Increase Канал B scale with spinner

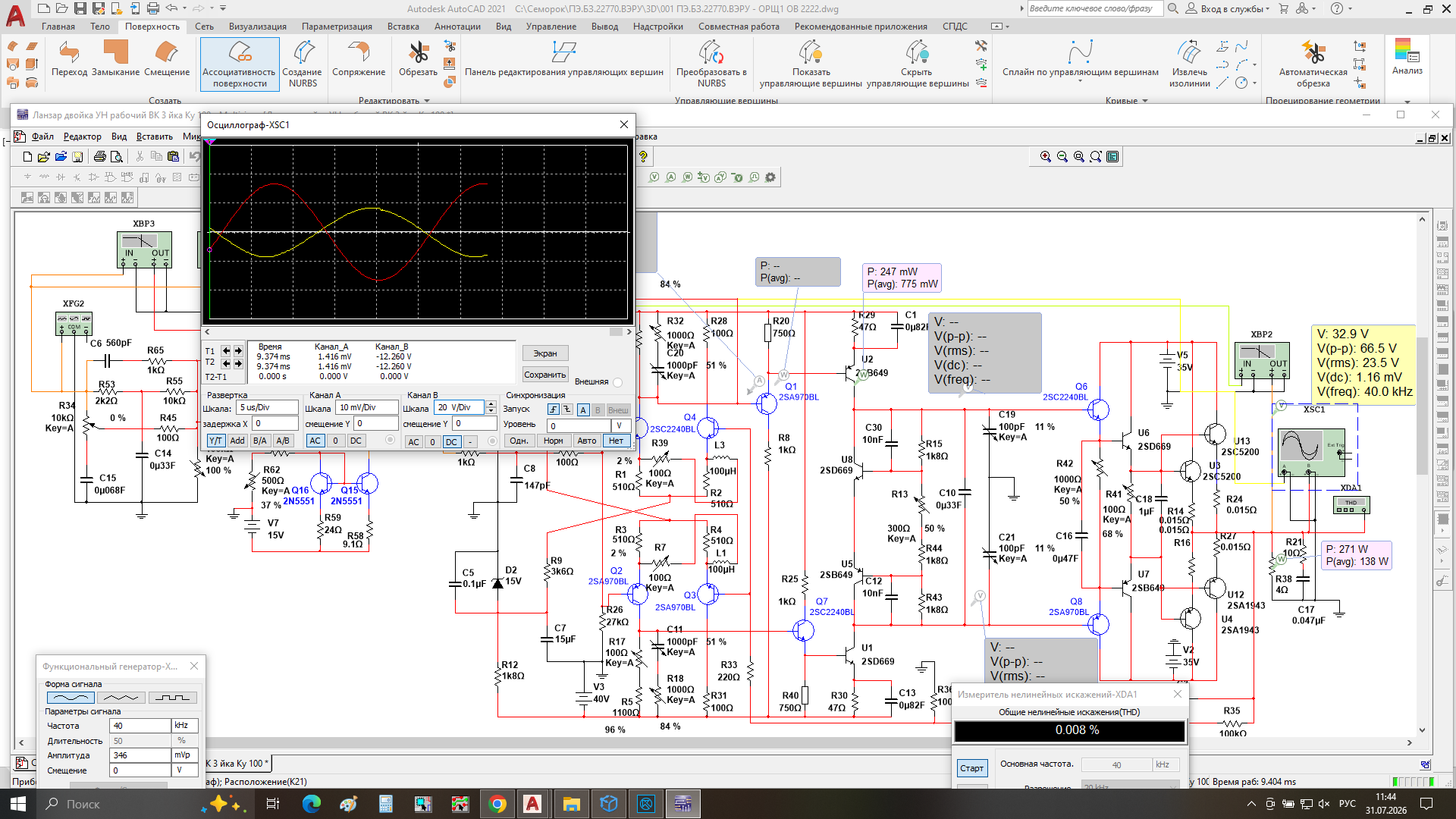click(x=491, y=404)
